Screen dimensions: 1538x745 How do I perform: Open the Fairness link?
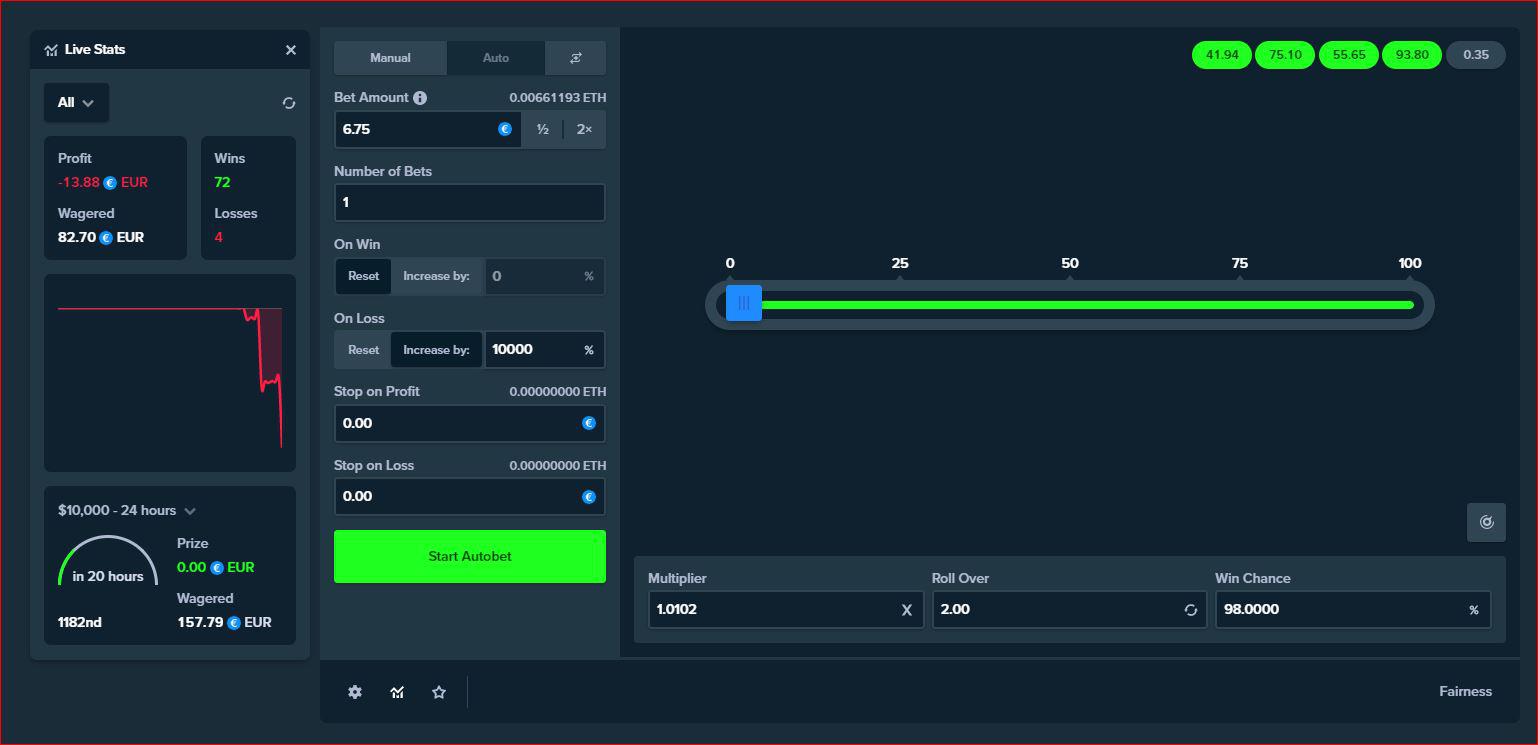point(1465,692)
